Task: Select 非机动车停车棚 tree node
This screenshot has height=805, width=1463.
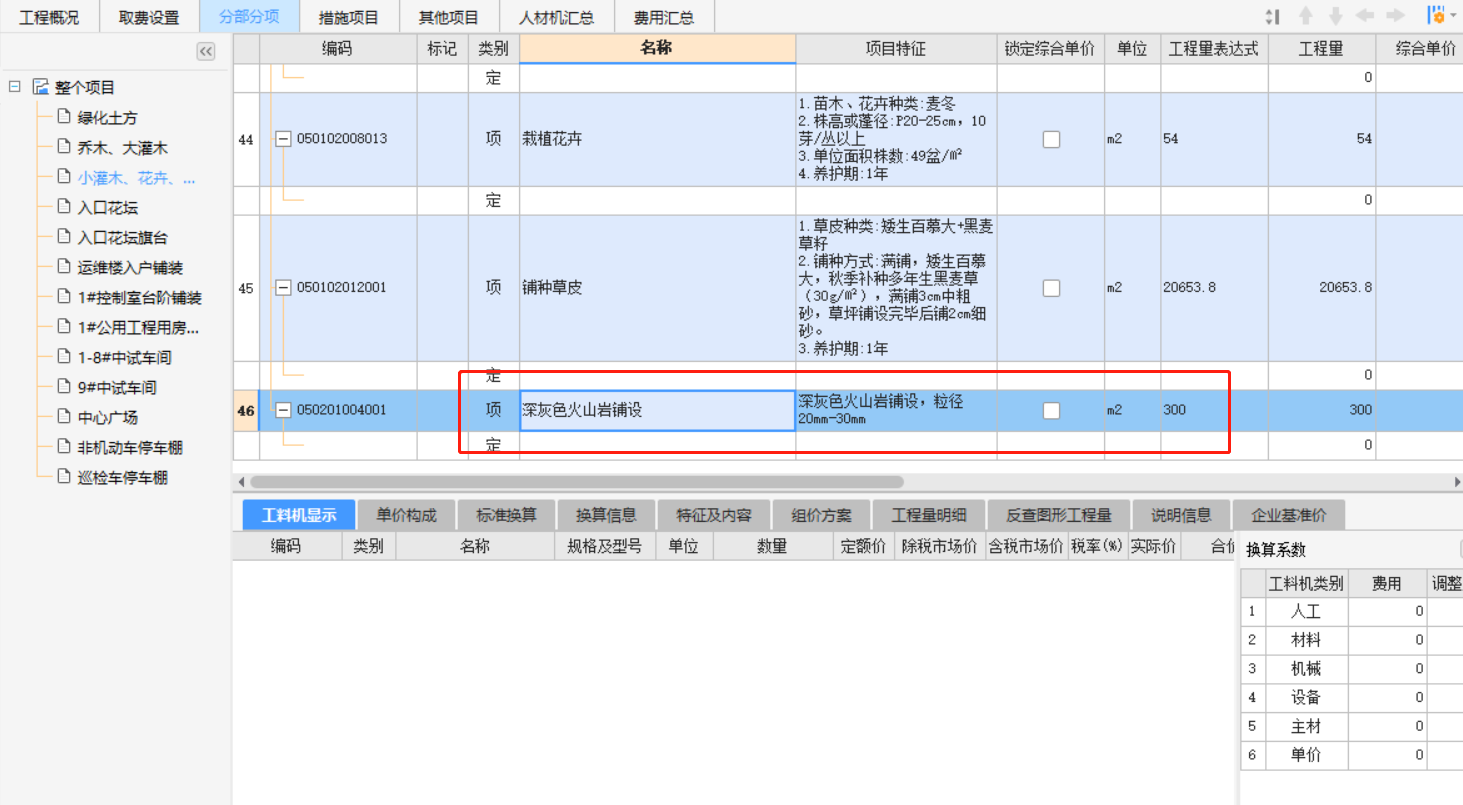Action: tap(131, 448)
